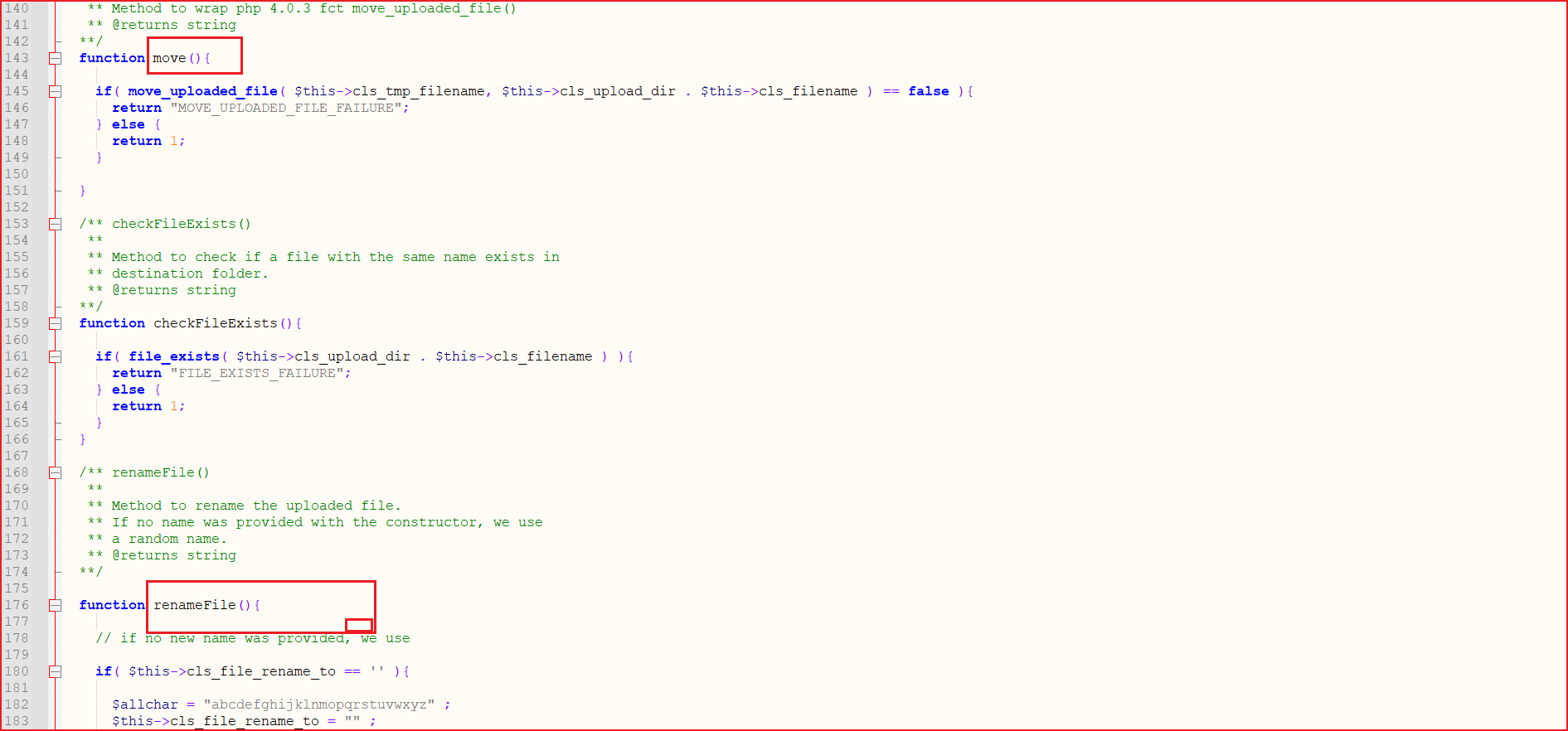Click the 'else' keyword on line 163

coord(129,390)
